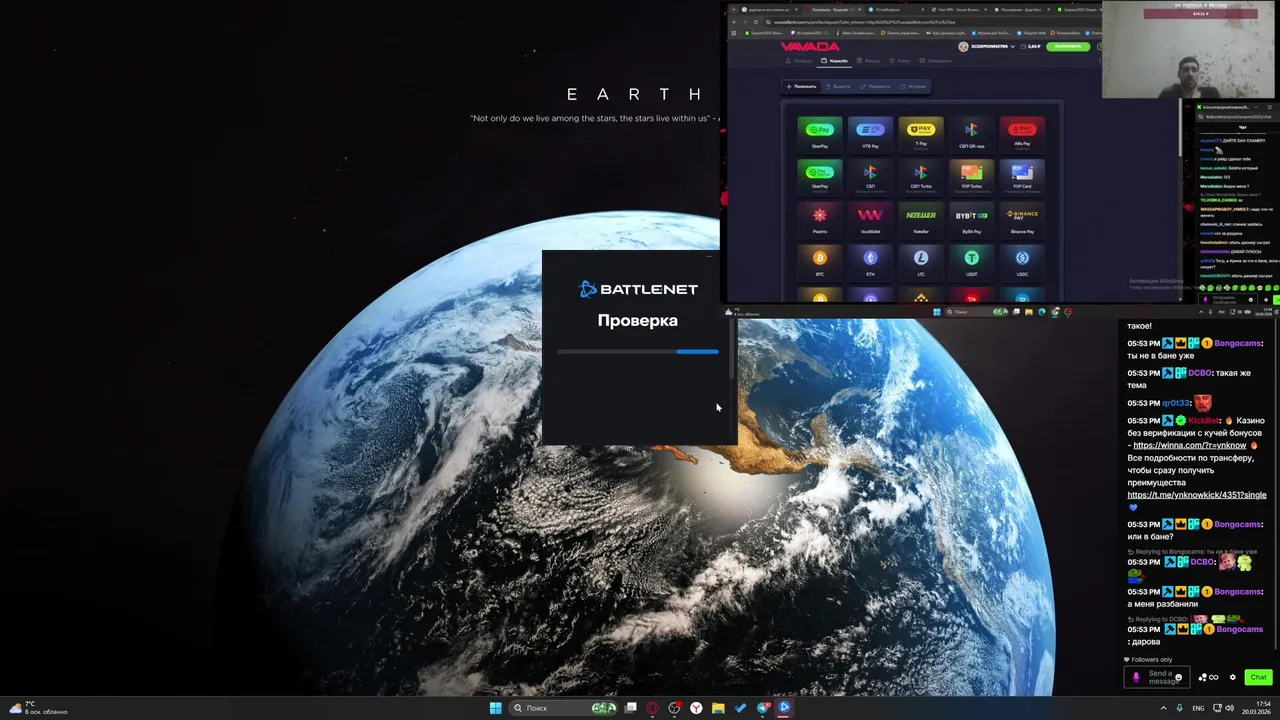Image resolution: width=1280 pixels, height=720 pixels.
Task: Open the winna.com link in KickBot message
Action: (x=1190, y=445)
